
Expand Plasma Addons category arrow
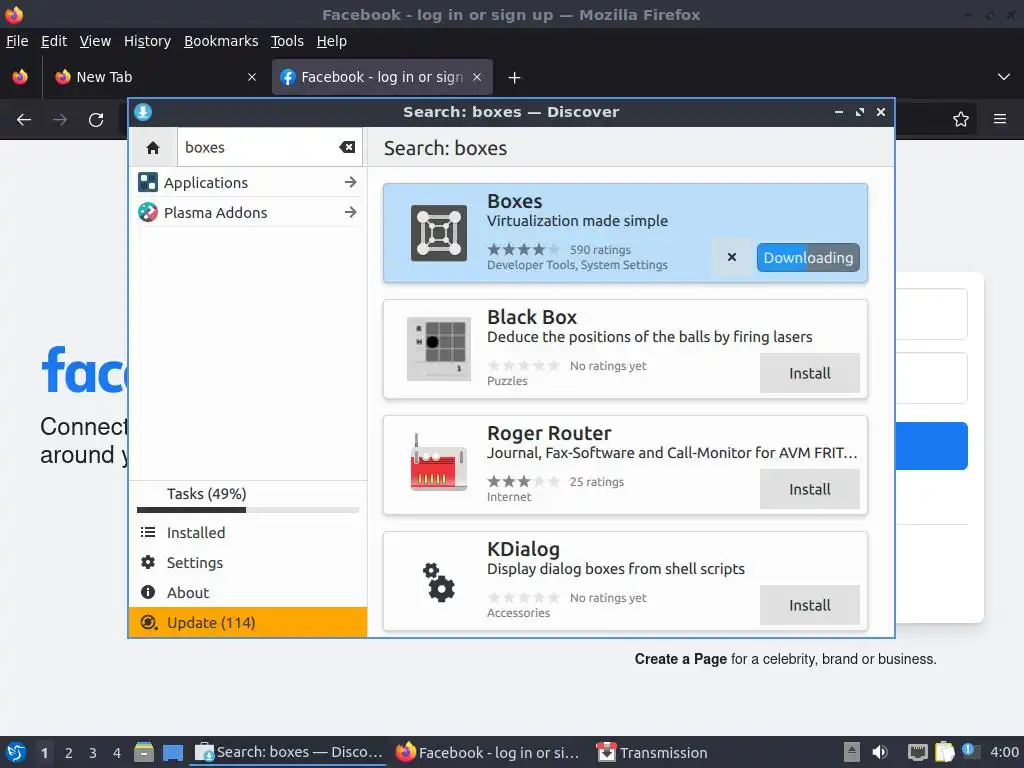351,212
